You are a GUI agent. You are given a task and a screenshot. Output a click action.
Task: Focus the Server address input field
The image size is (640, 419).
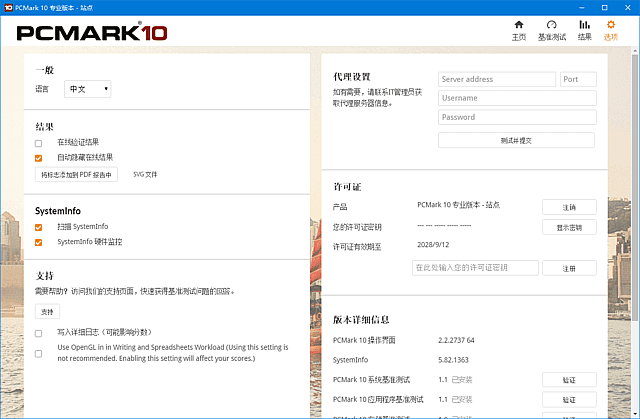point(497,79)
